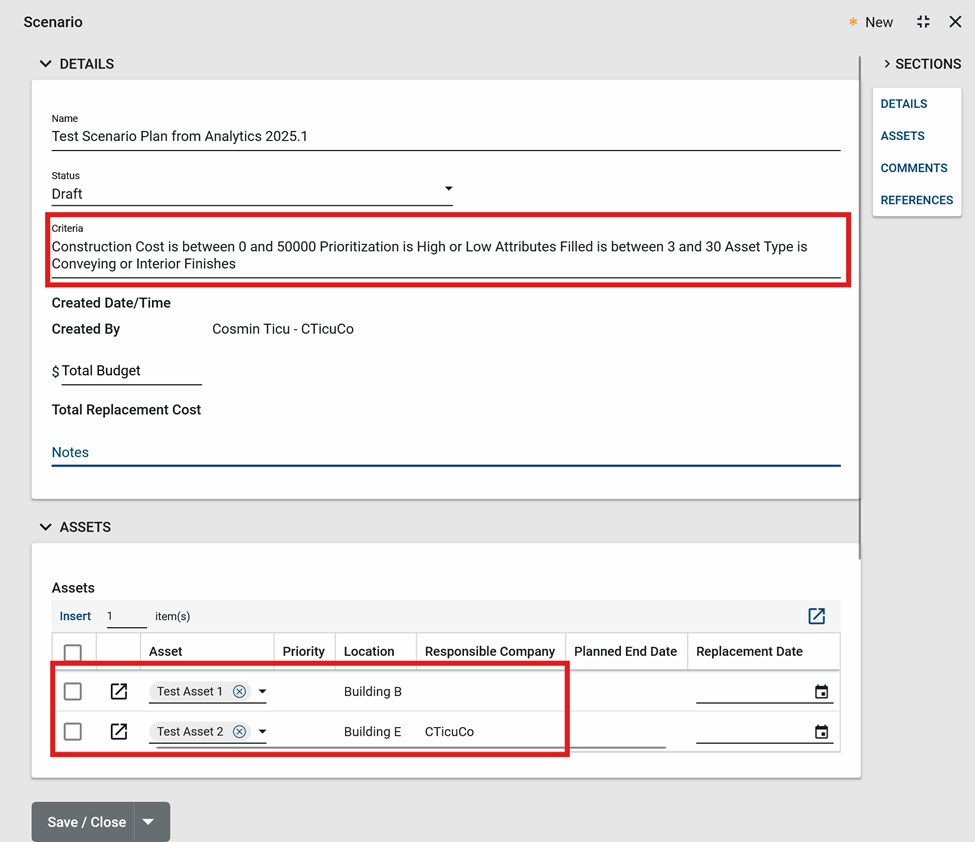Open the Test Asset 1 record via its popout icon
Viewport: 975px width, 842px height.
119,691
